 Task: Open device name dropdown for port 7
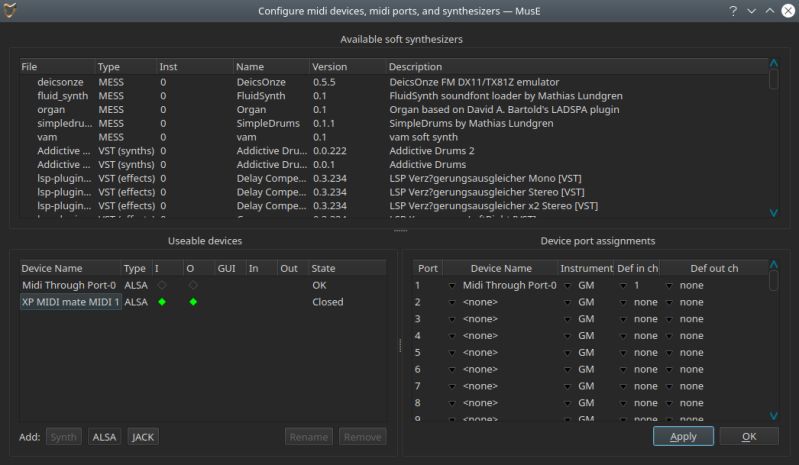coord(452,387)
